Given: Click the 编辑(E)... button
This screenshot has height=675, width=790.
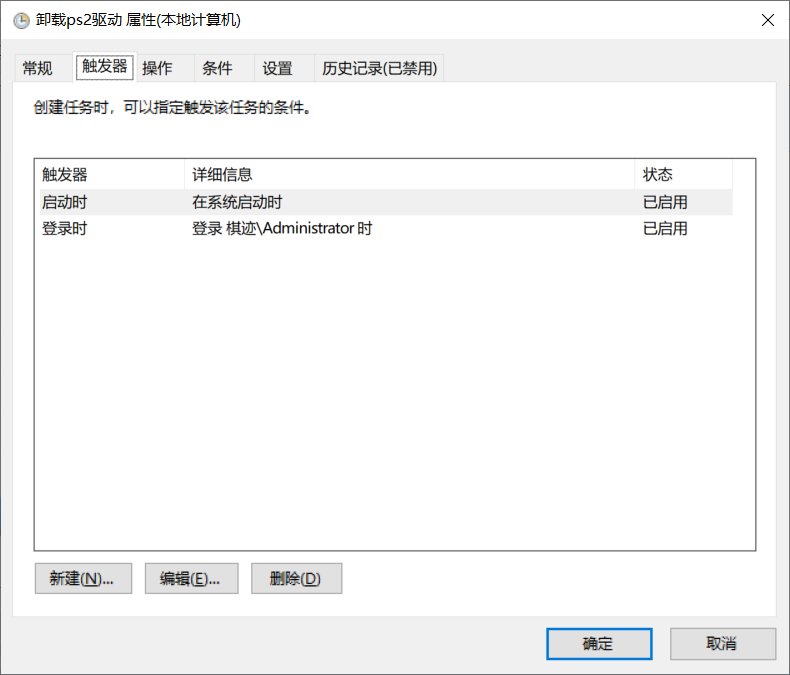Looking at the screenshot, I should pyautogui.click(x=191, y=578).
